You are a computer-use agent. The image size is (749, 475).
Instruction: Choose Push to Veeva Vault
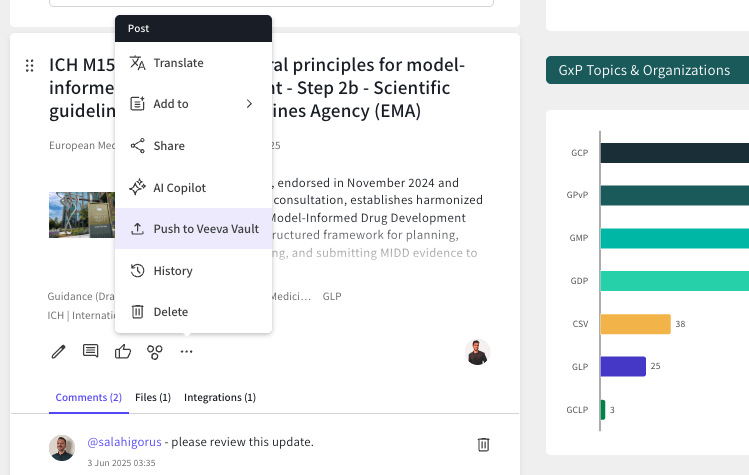[x=205, y=229]
